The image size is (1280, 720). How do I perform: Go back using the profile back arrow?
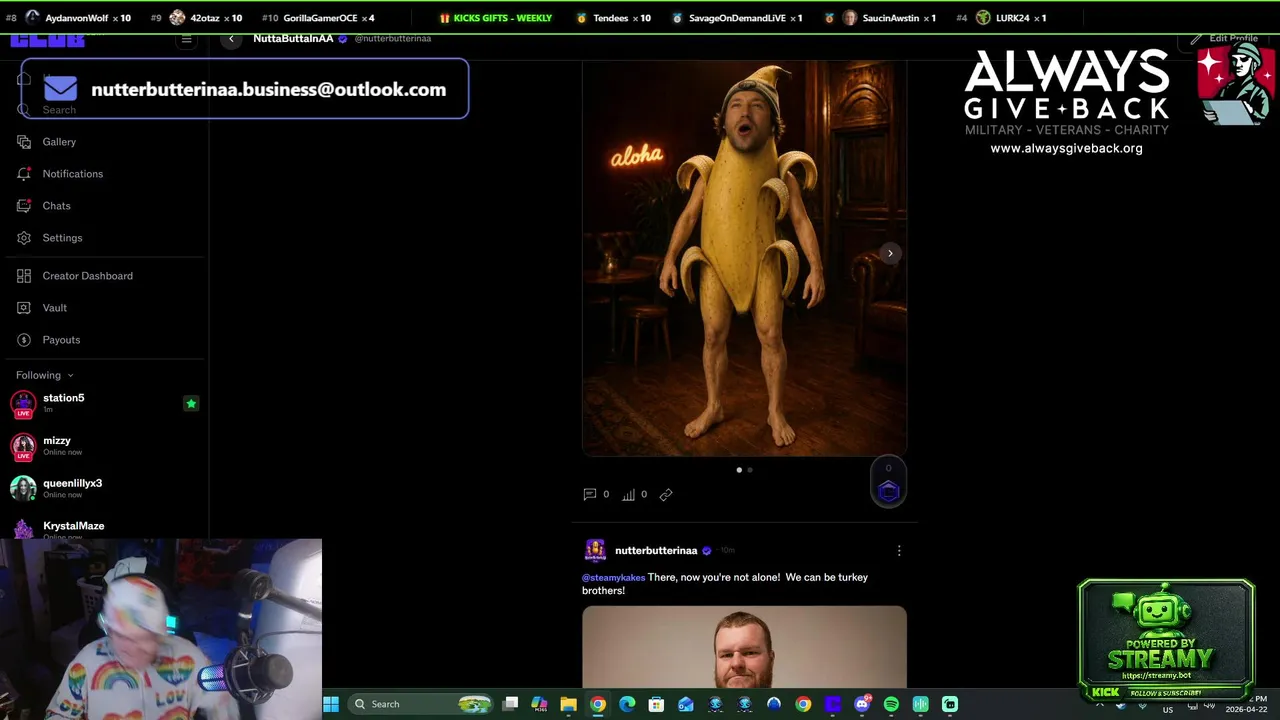point(231,39)
